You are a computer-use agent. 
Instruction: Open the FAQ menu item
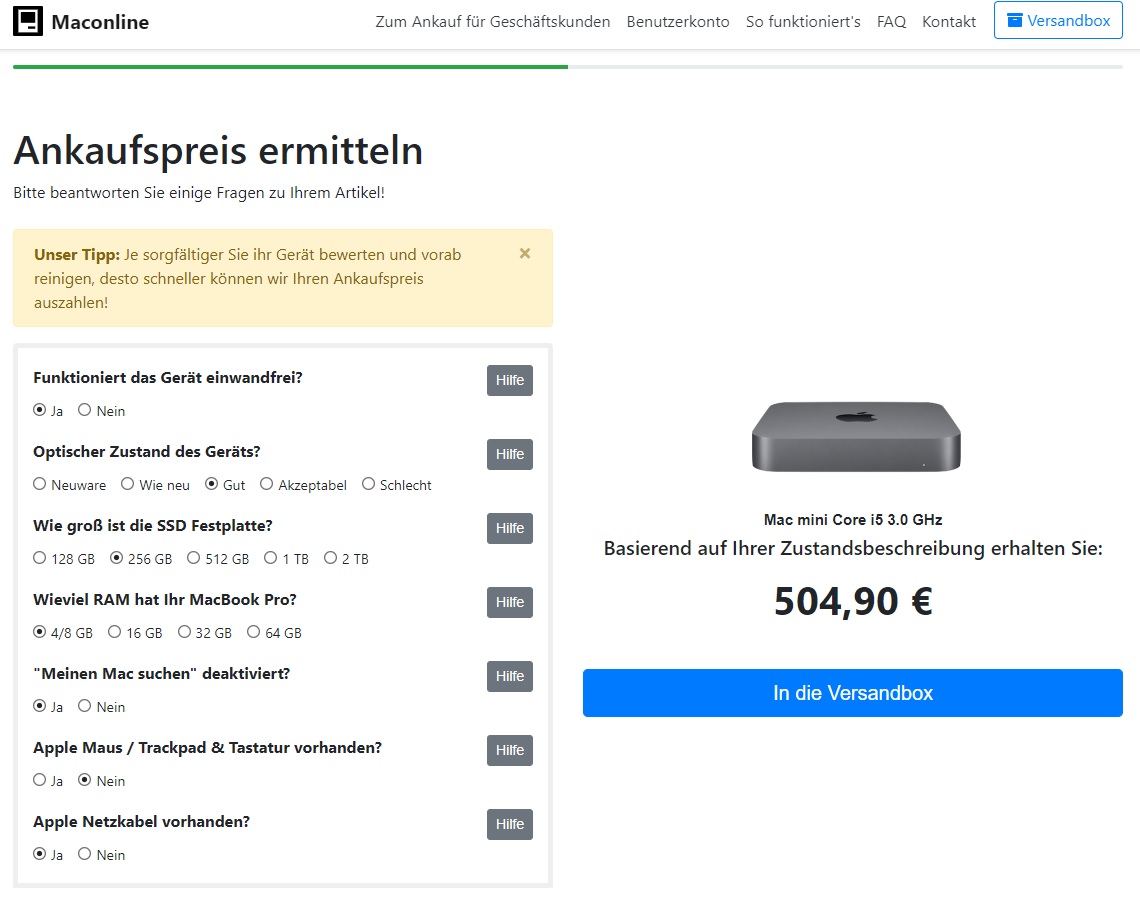[891, 21]
